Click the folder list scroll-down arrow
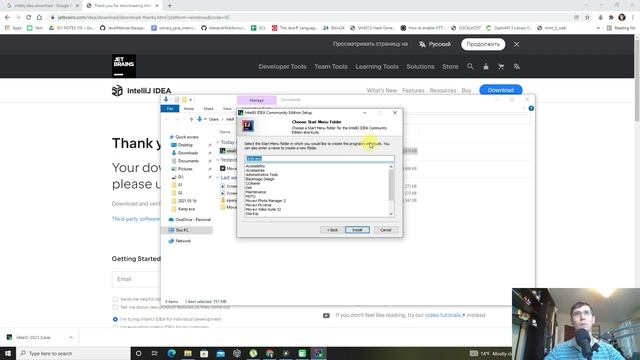 click(x=391, y=214)
